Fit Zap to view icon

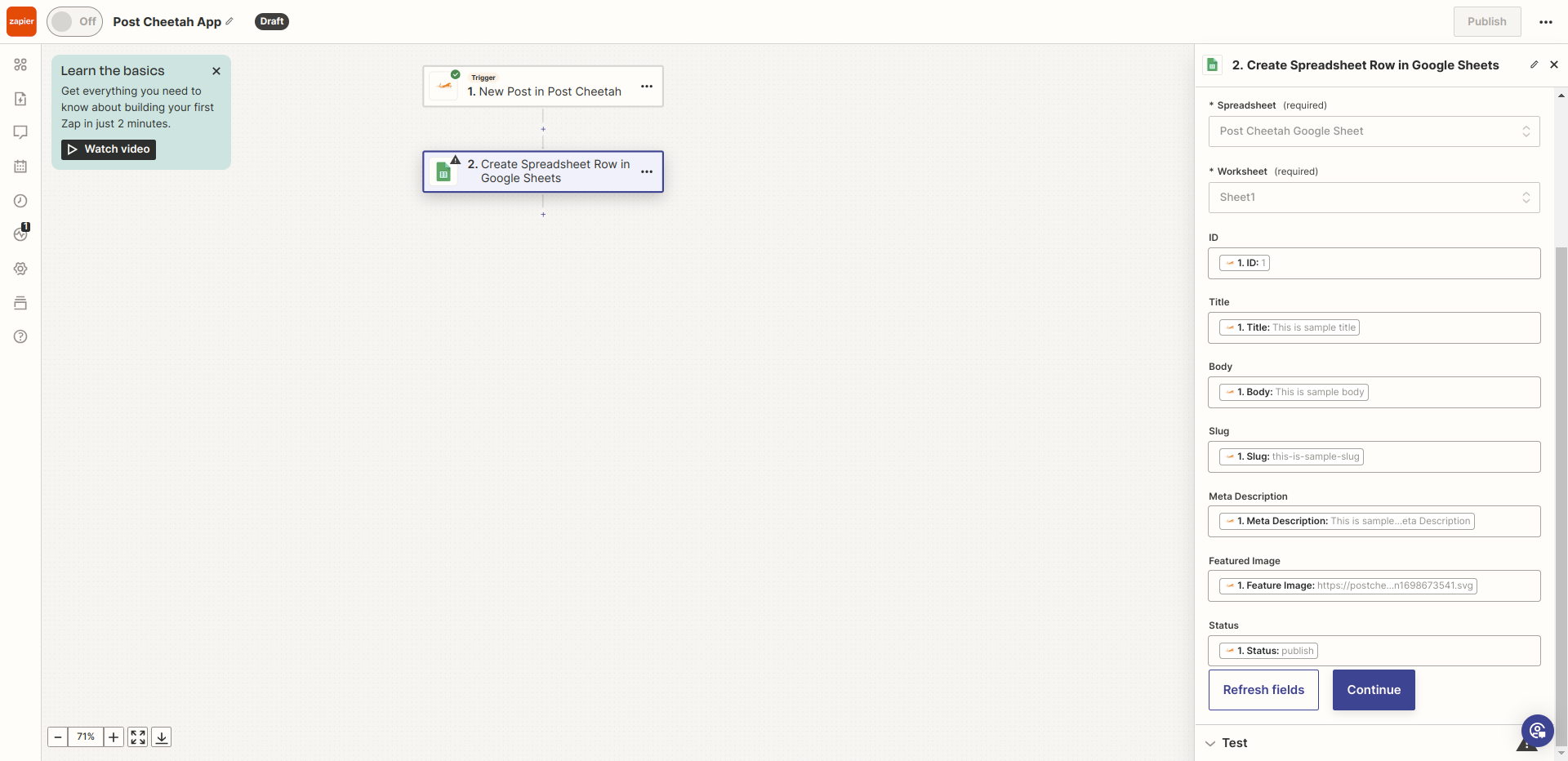pyautogui.click(x=138, y=737)
